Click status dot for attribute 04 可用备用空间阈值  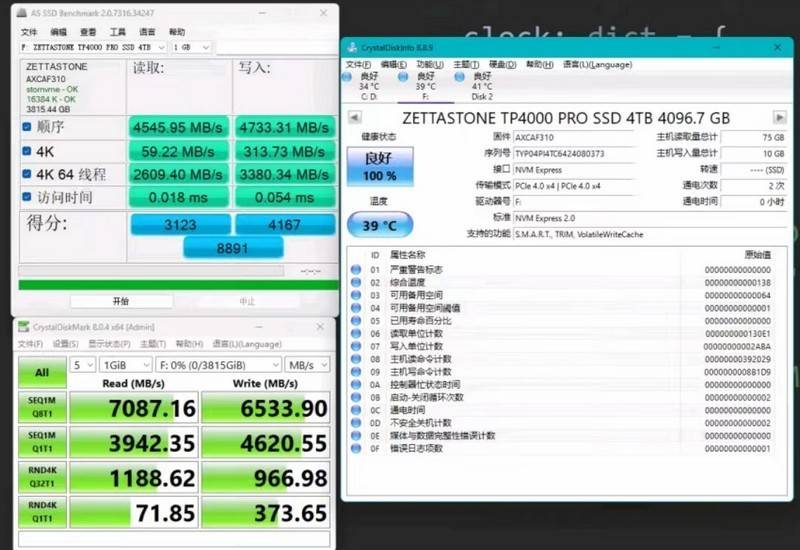pyautogui.click(x=356, y=308)
